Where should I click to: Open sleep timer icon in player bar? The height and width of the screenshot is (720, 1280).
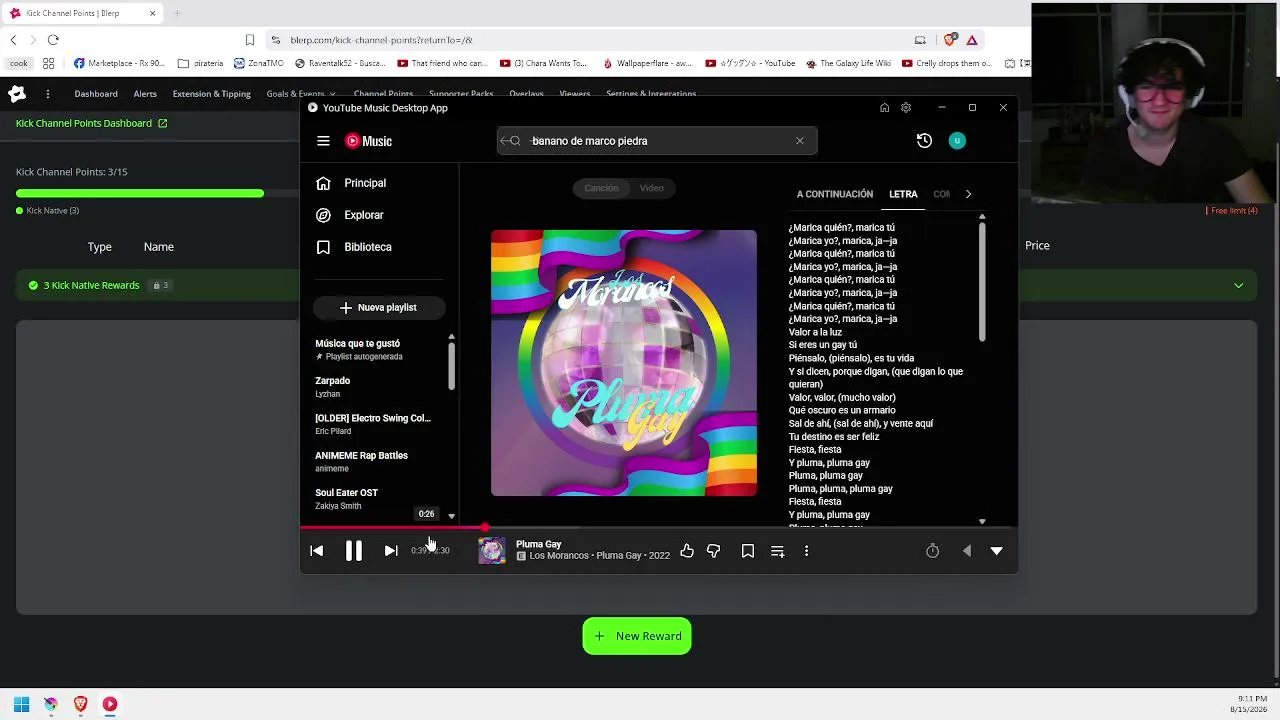[932, 551]
